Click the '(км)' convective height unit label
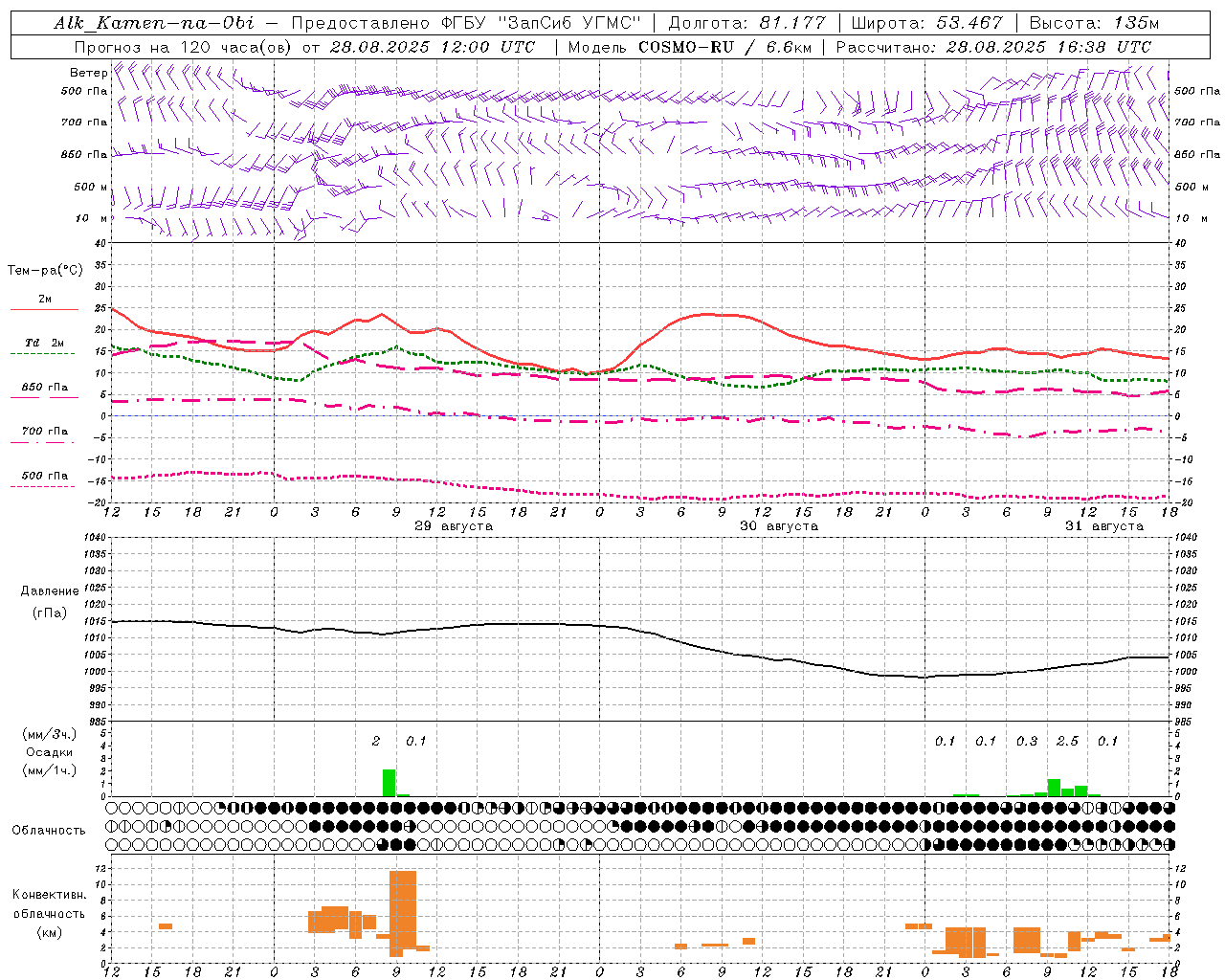This screenshot has width=1225, height=980. pos(50,932)
